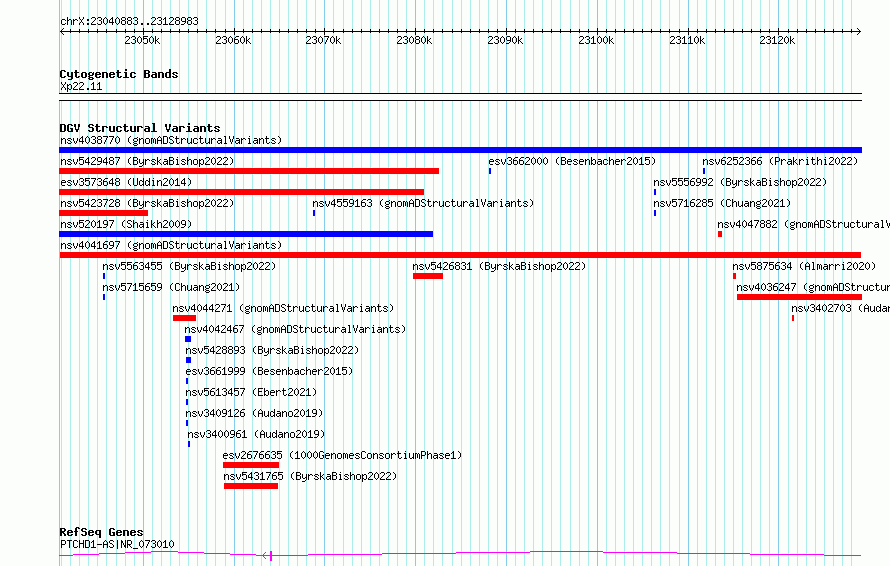The width and height of the screenshot is (890, 566).
Task: Click the Xp22.11 cytogenetic band label
Action: pyautogui.click(x=81, y=87)
